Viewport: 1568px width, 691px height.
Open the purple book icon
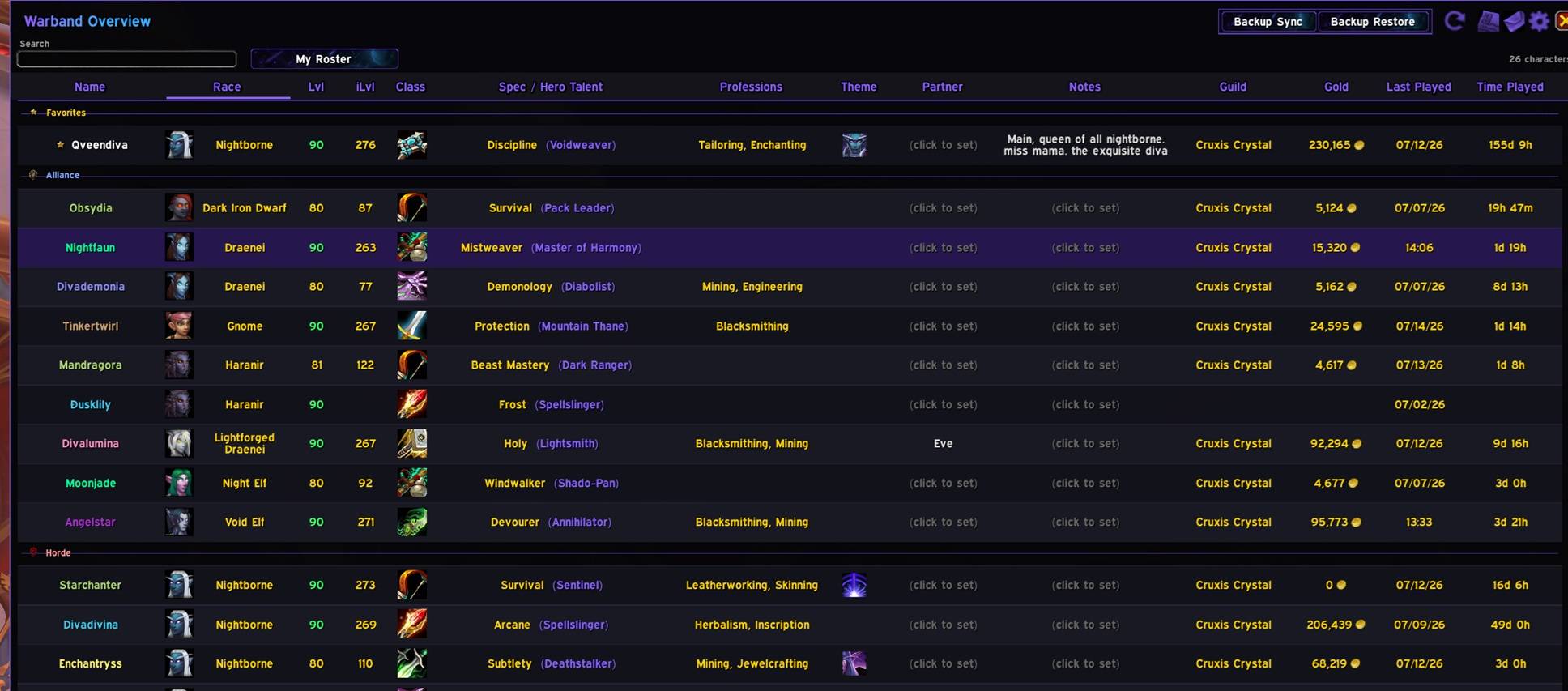(x=1489, y=21)
